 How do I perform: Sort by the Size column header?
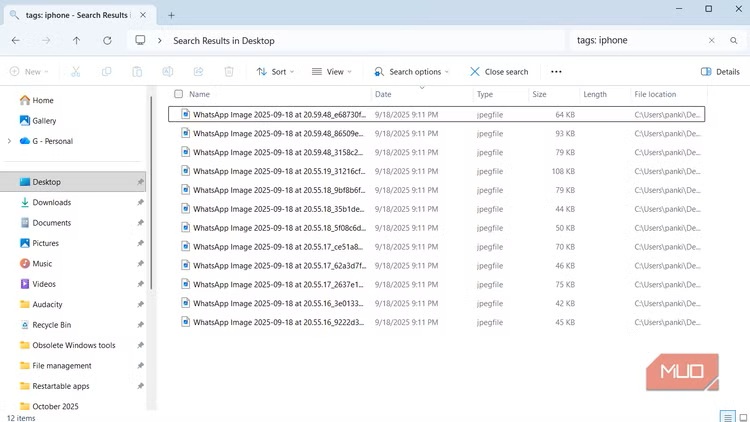(x=539, y=94)
